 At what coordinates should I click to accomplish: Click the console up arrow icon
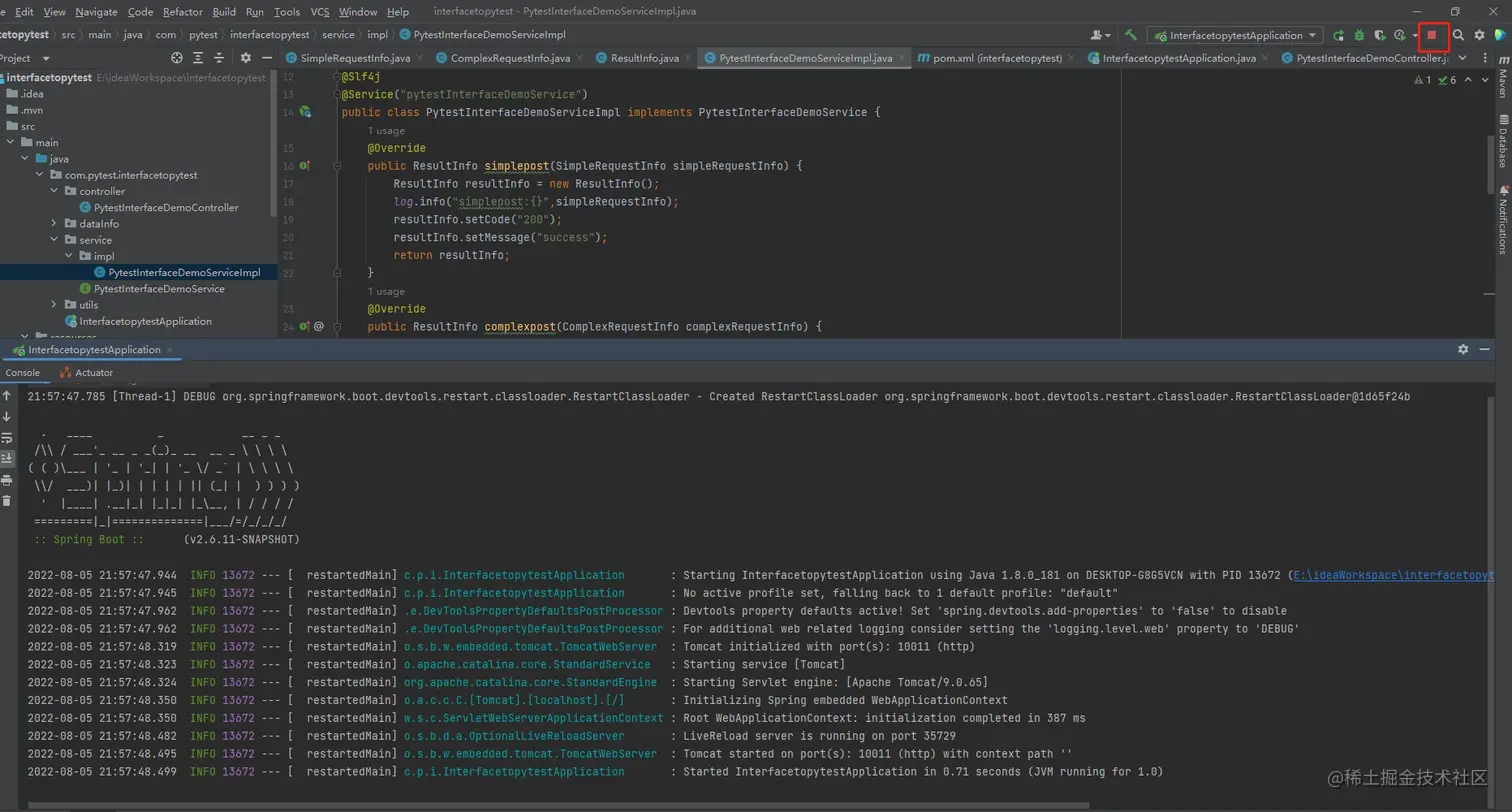coord(7,397)
